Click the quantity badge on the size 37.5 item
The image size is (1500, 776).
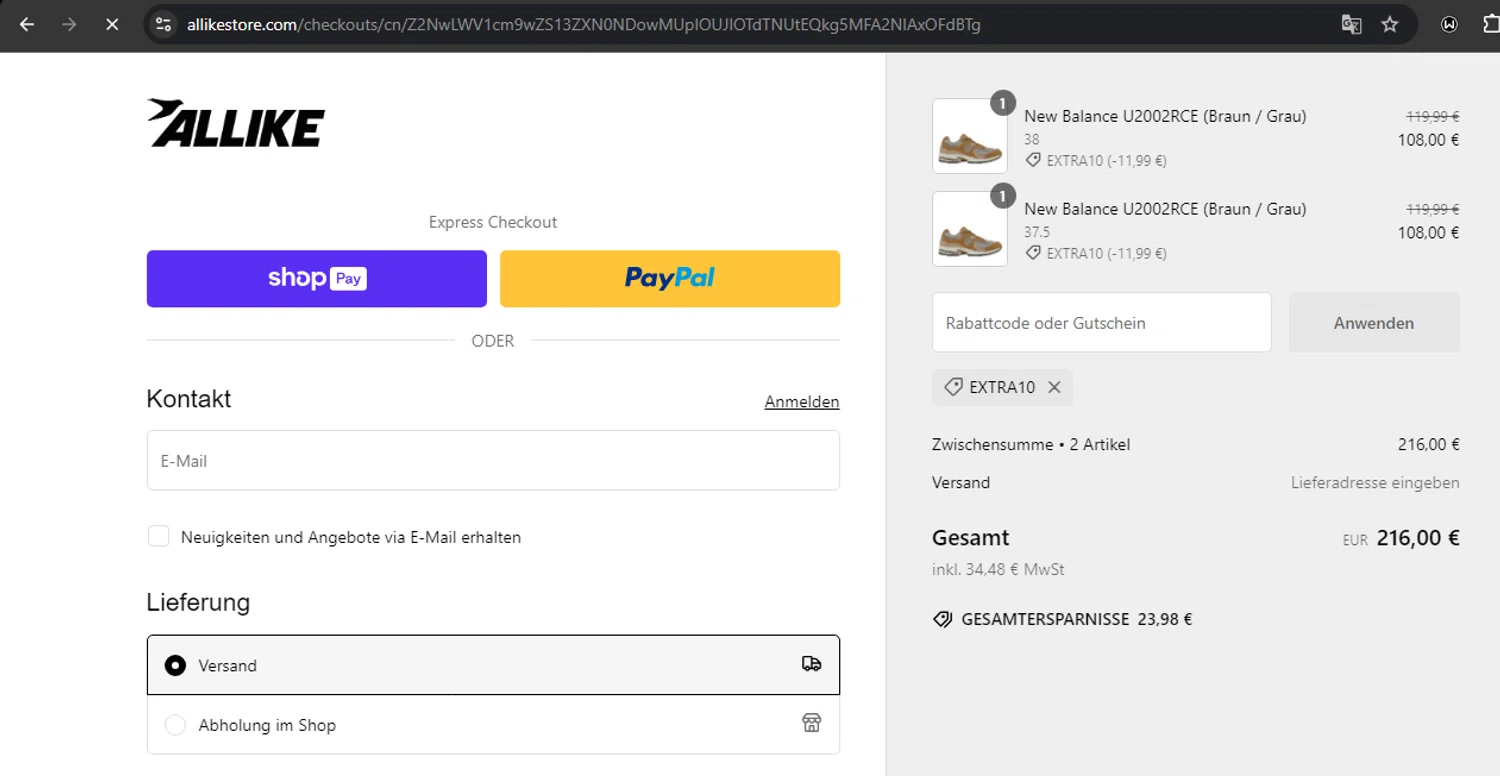1002,196
